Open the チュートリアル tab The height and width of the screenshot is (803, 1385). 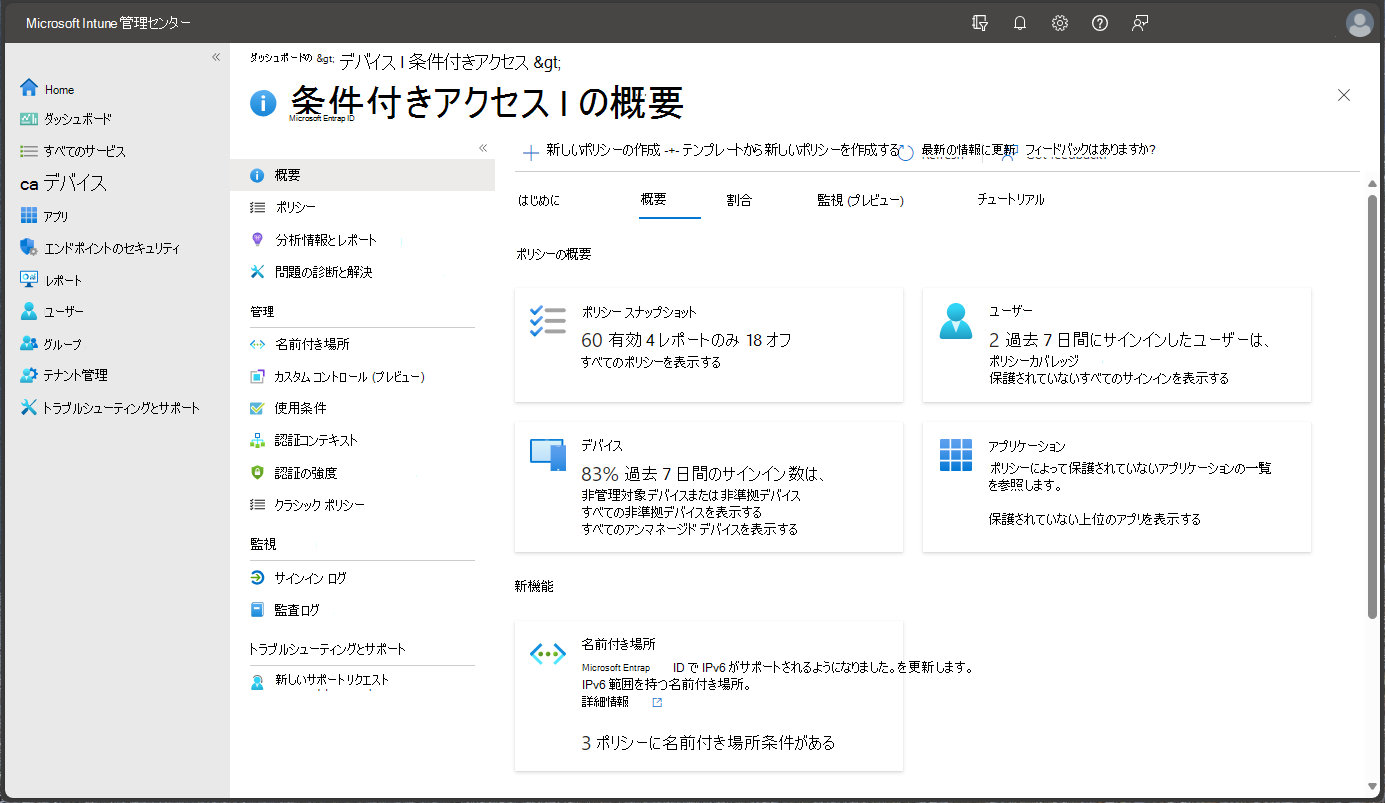[x=1011, y=200]
